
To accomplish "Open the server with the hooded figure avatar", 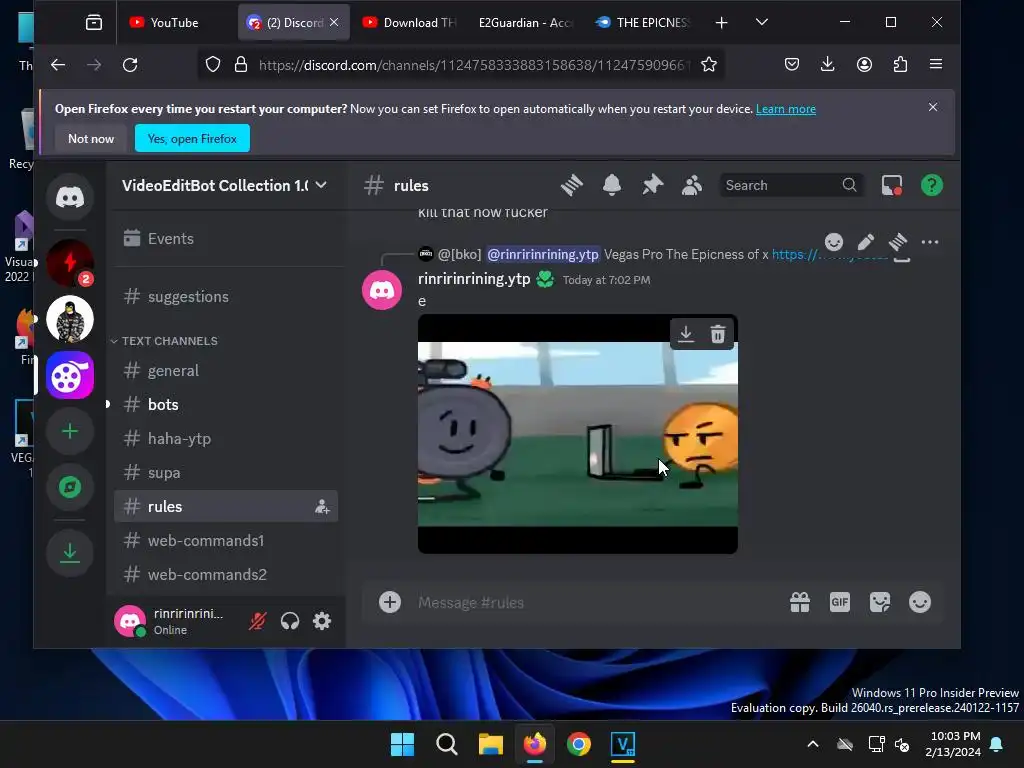I will click(x=70, y=319).
